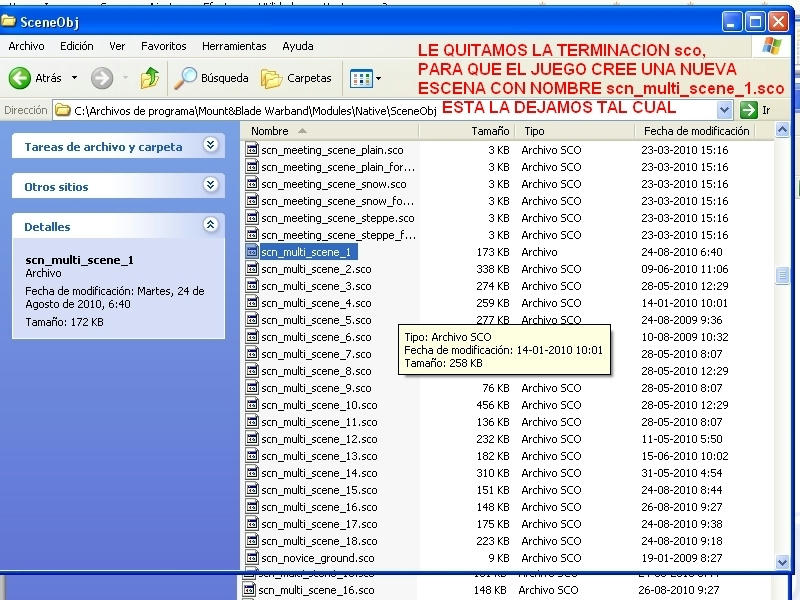Screen dimensions: 800x600
Task: Click file icon of scn_multi_scene_1
Action: coord(253,253)
